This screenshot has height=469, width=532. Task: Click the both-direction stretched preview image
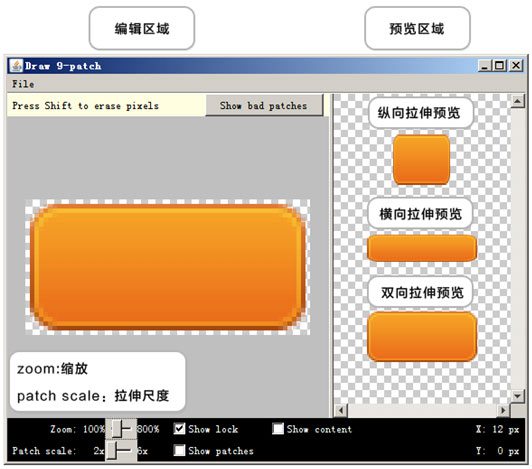click(422, 337)
